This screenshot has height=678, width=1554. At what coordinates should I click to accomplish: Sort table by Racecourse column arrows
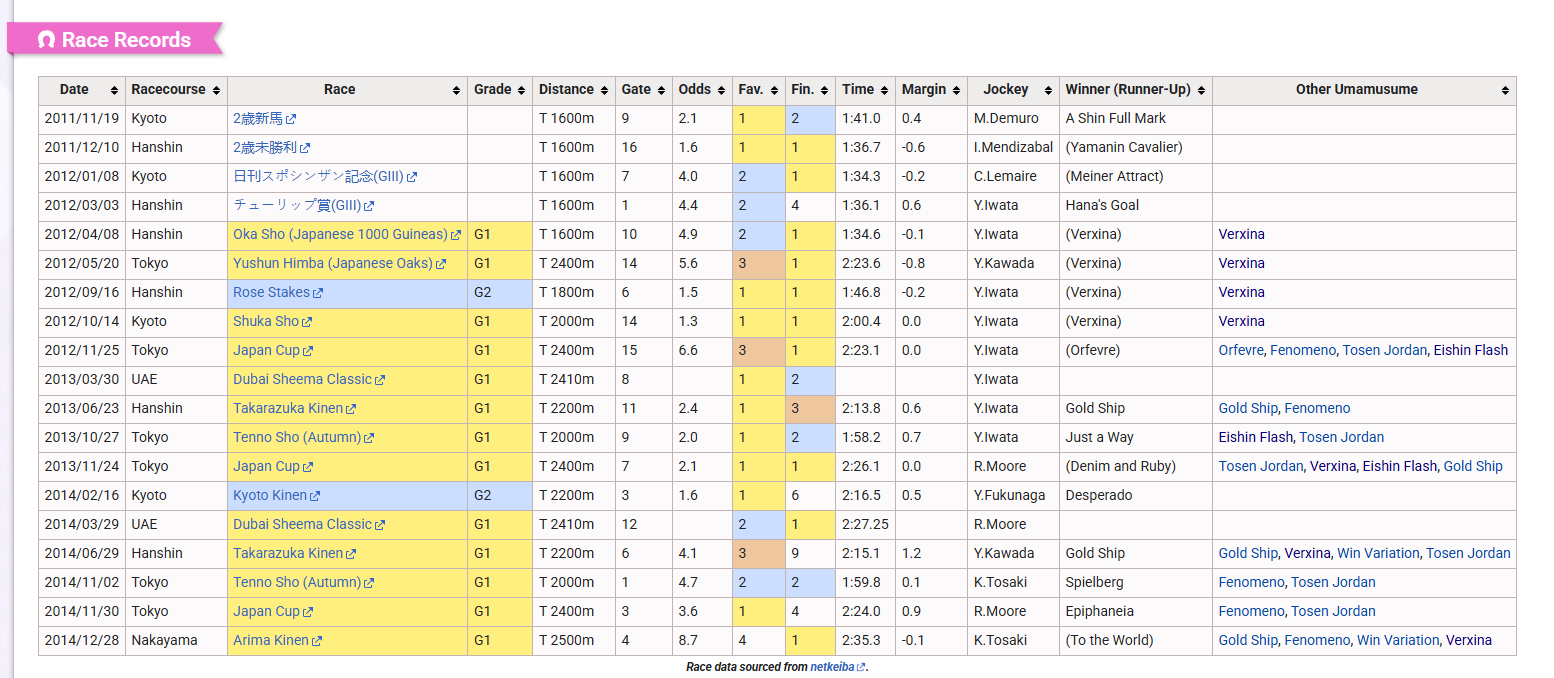point(217,90)
